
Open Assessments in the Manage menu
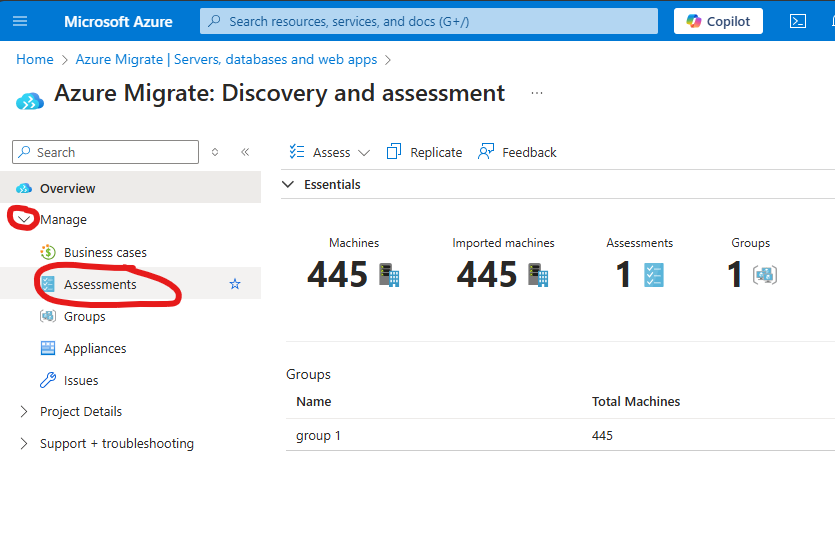(x=100, y=284)
